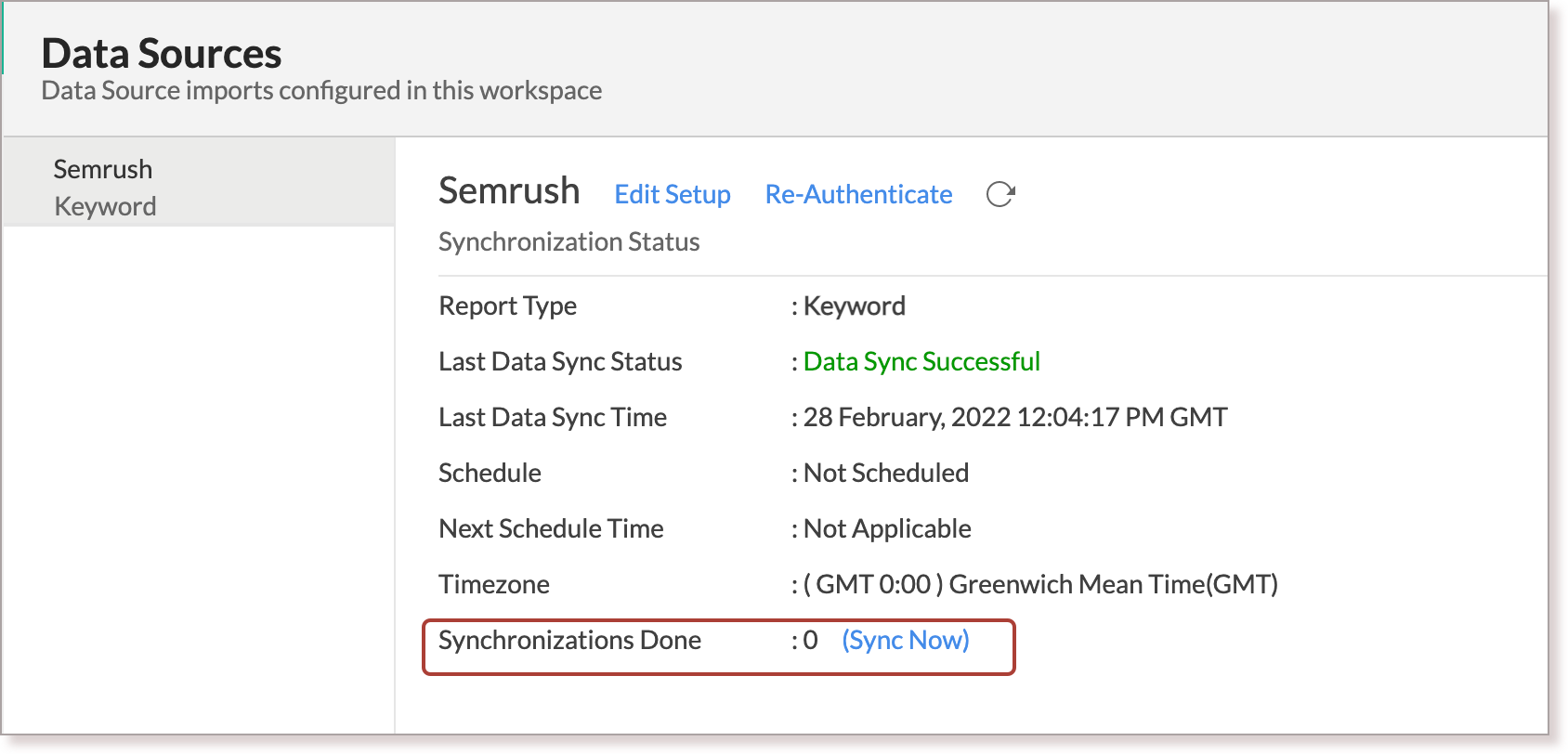1568x754 pixels.
Task: Click the Sync Now link
Action: click(x=906, y=640)
